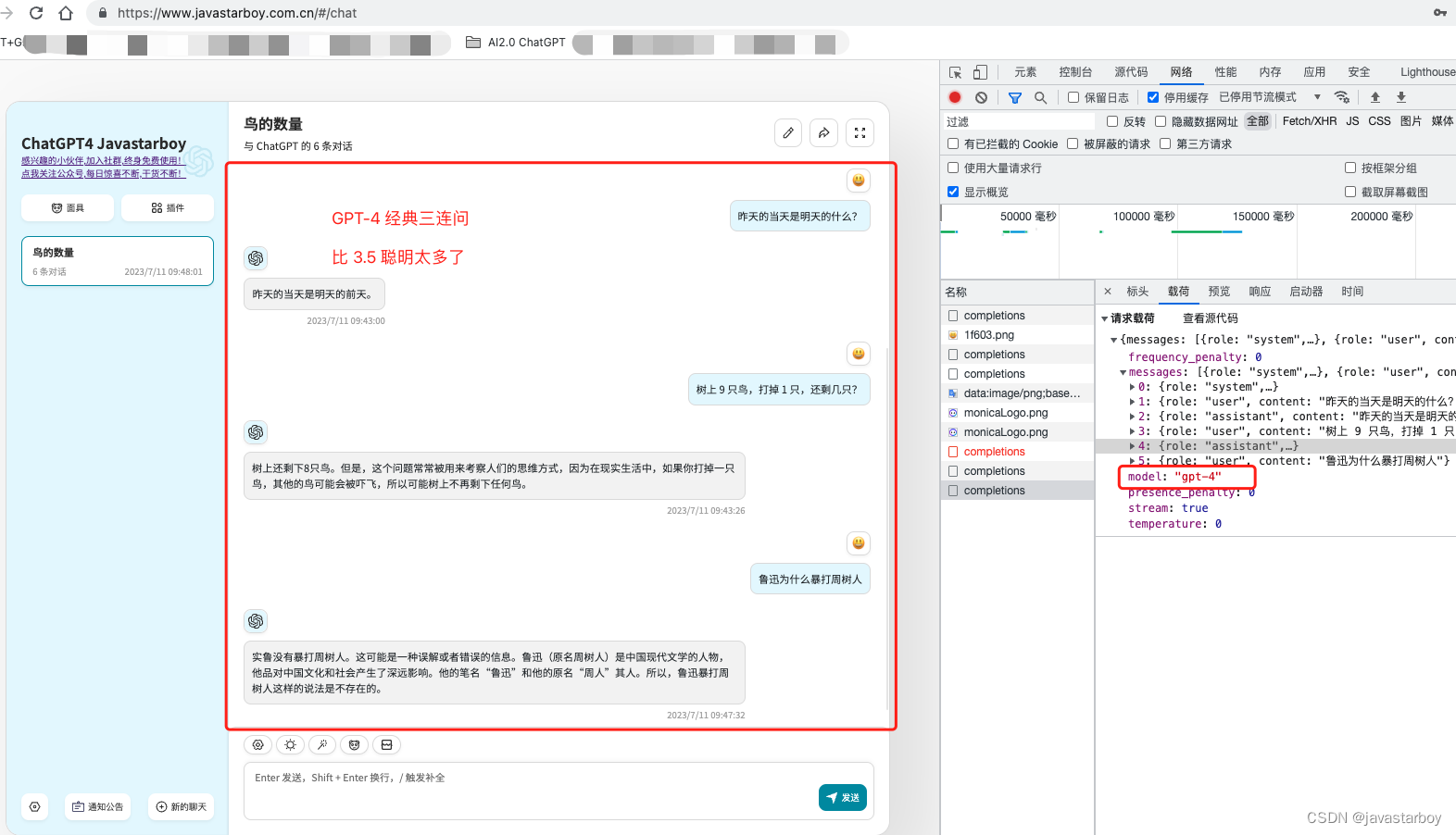Image resolution: width=1456 pixels, height=835 pixels.
Task: Close the request details pane
Action: [1108, 292]
